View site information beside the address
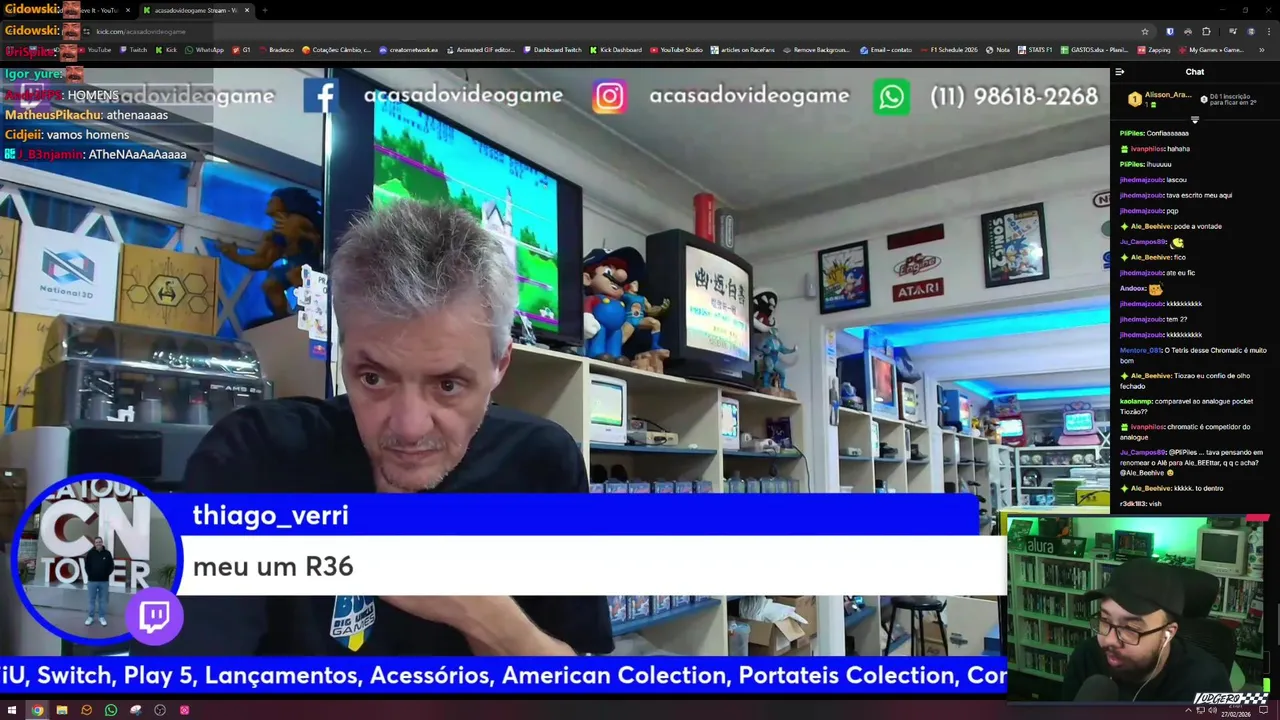This screenshot has width=1280, height=720. click(x=86, y=31)
